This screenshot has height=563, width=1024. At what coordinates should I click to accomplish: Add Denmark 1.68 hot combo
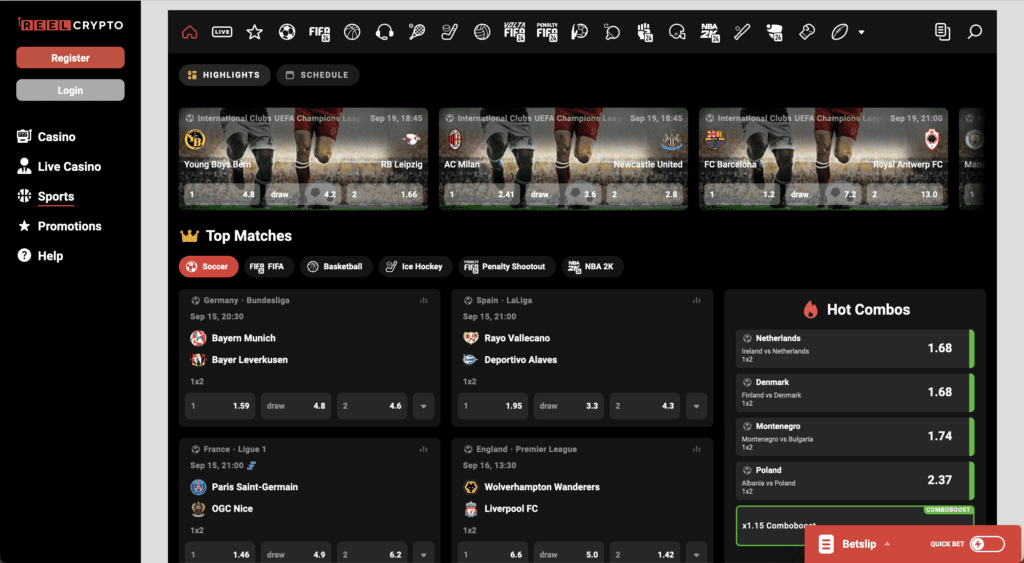click(x=855, y=393)
